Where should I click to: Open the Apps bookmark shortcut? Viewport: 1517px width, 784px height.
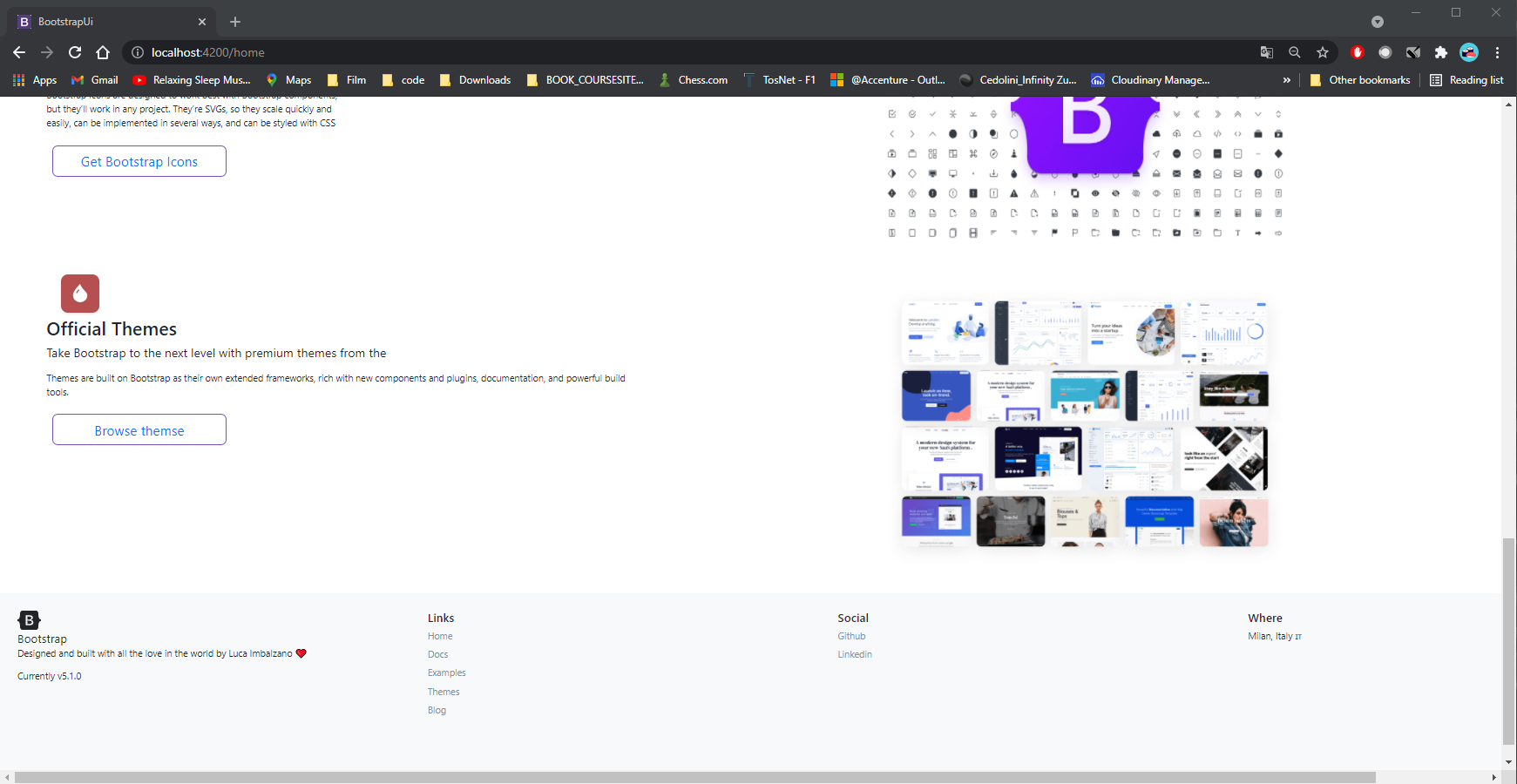(x=35, y=80)
